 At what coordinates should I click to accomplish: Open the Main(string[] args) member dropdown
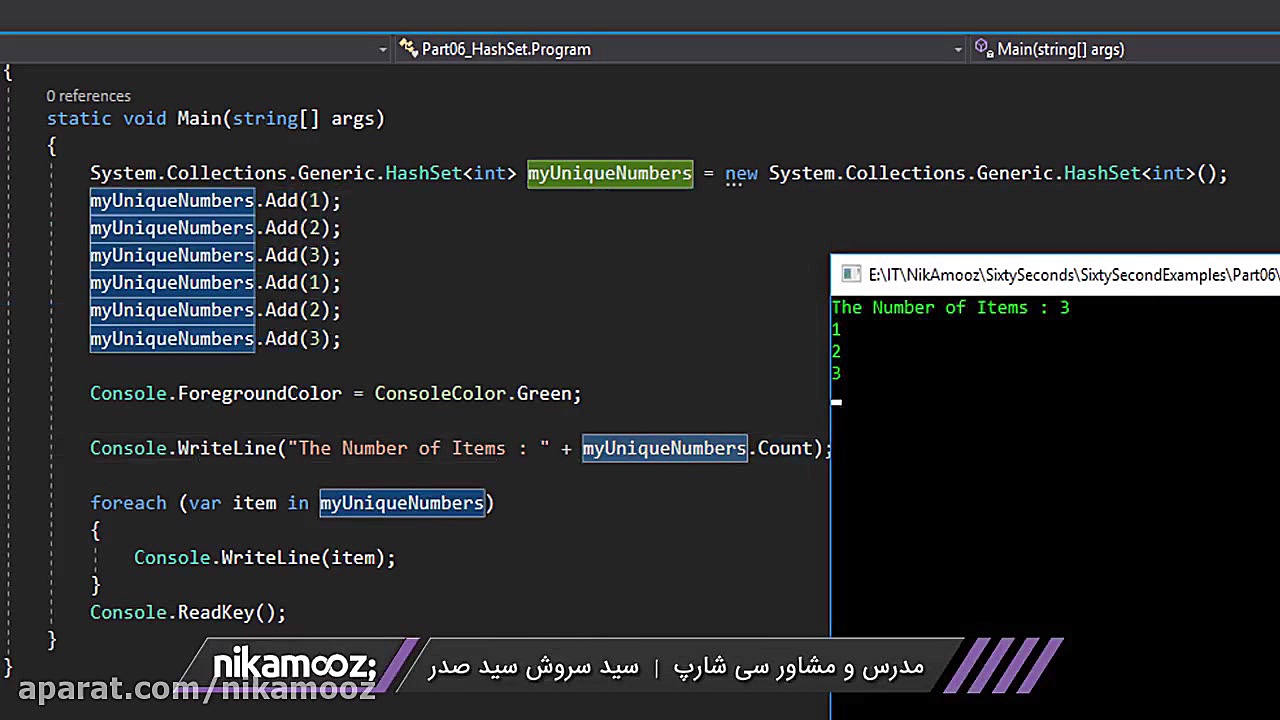1125,49
